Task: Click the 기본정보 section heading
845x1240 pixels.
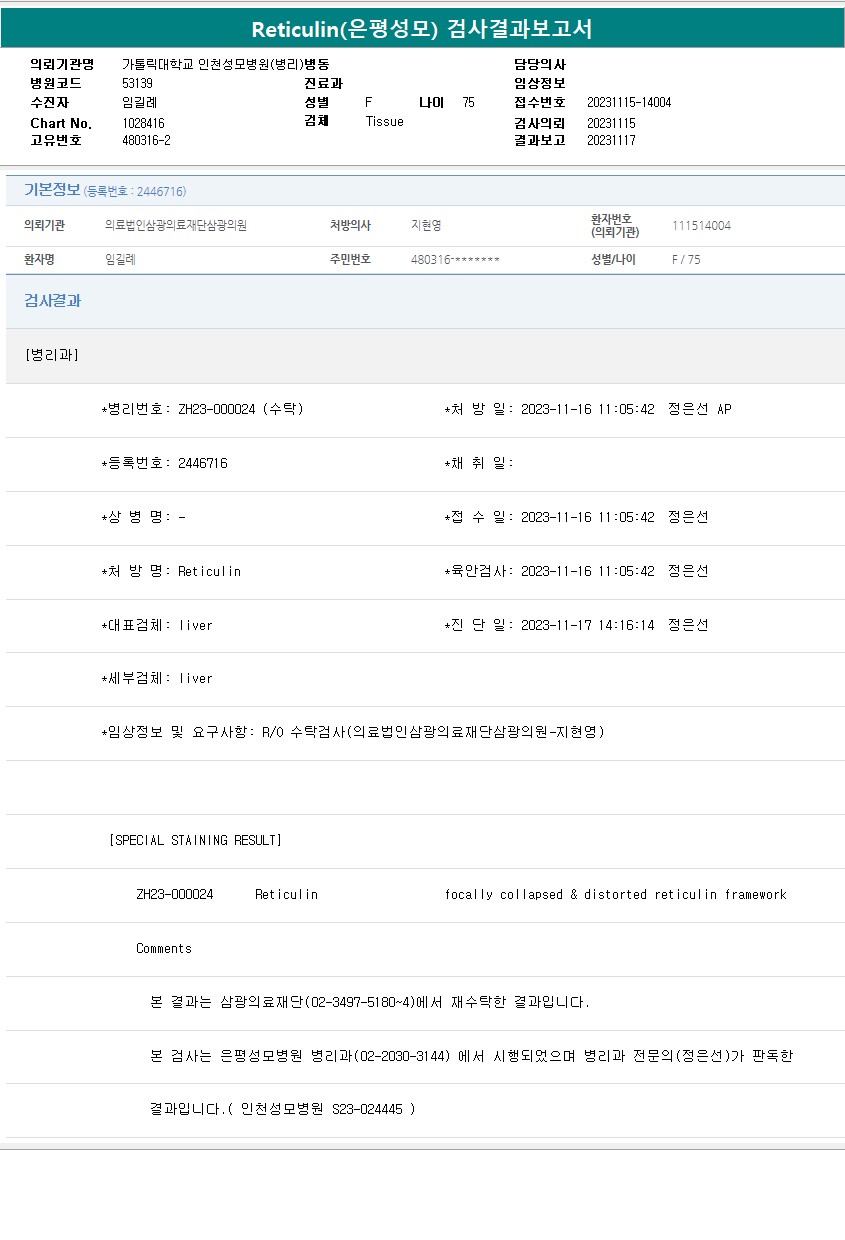Action: coord(52,190)
